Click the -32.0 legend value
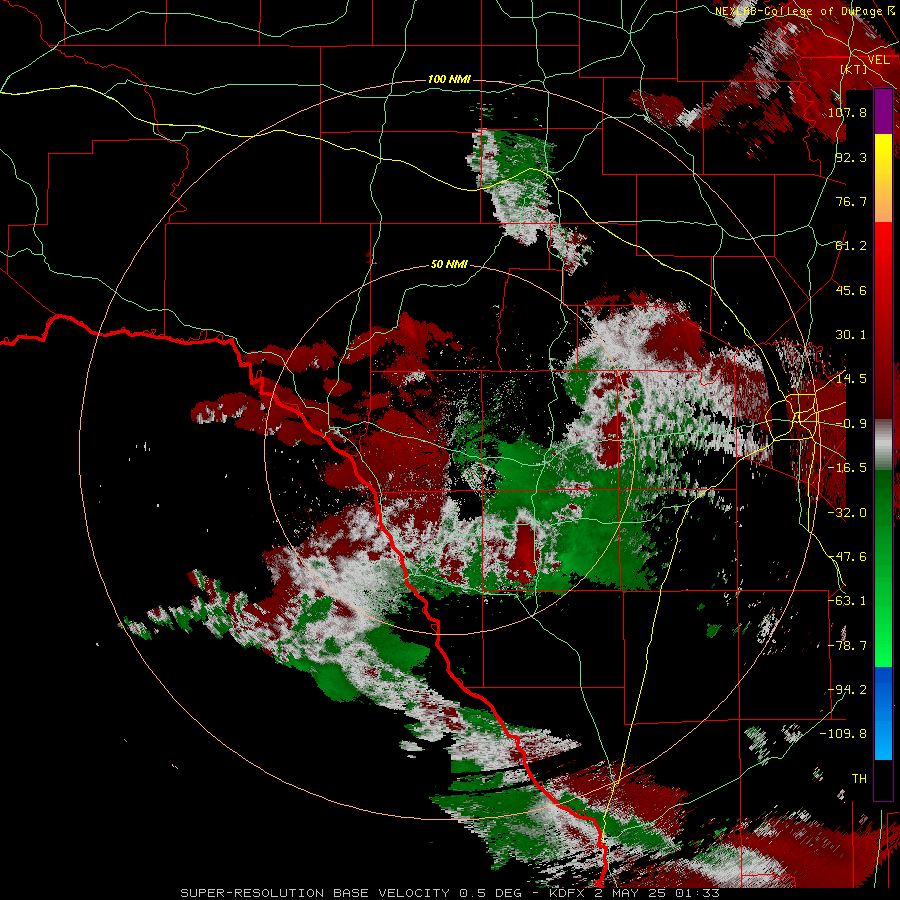The height and width of the screenshot is (900, 900). [x=847, y=513]
